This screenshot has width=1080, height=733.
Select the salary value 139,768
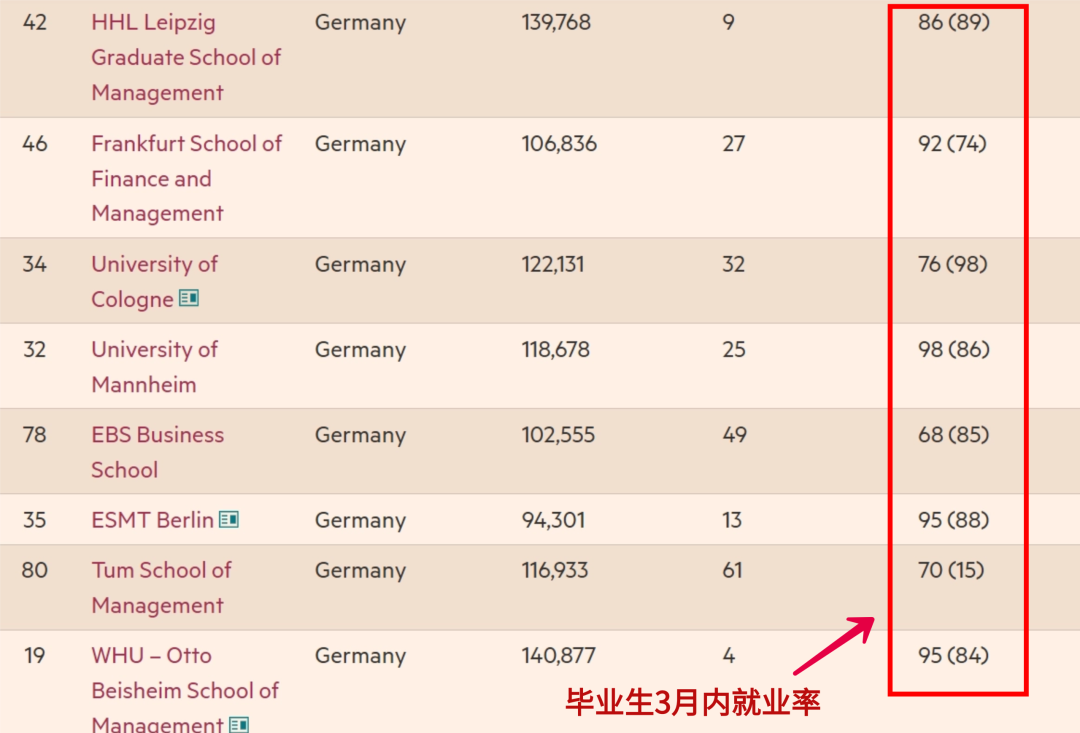pos(556,22)
